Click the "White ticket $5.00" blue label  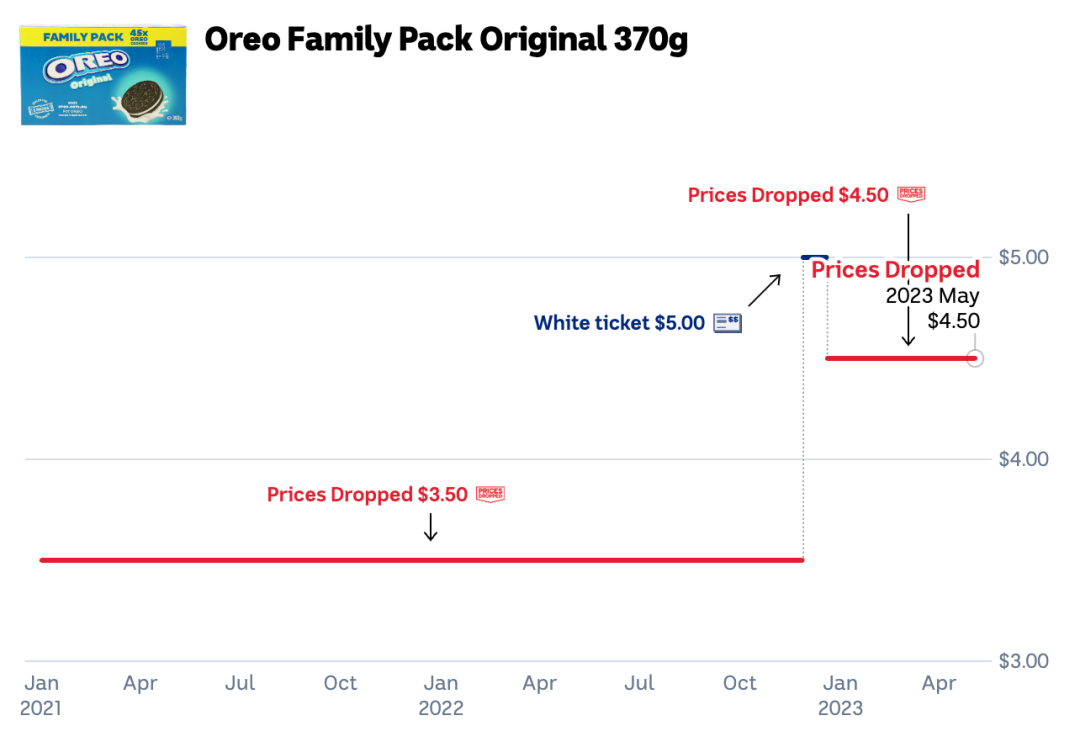(619, 323)
